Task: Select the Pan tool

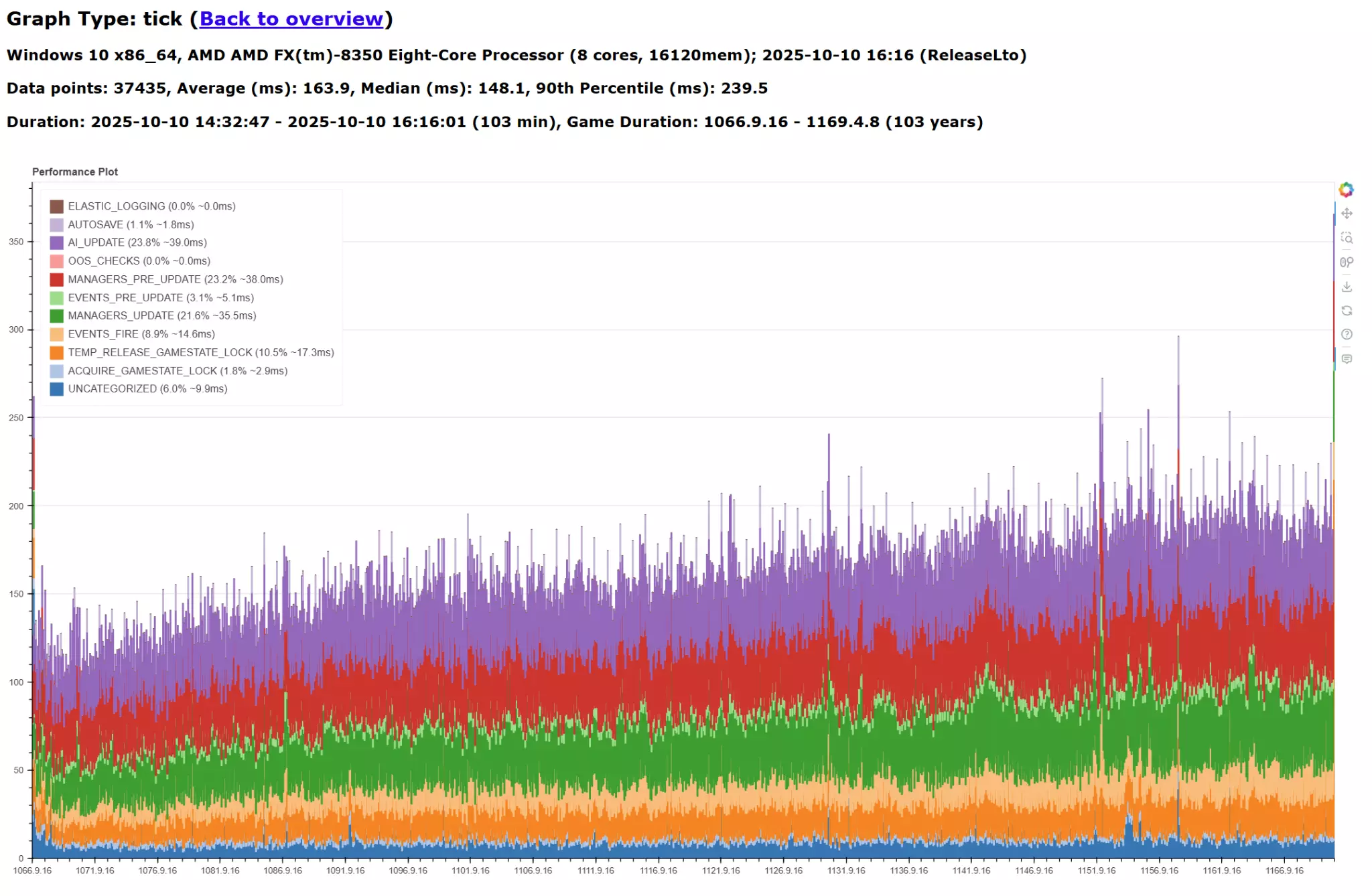Action: coord(1347,214)
